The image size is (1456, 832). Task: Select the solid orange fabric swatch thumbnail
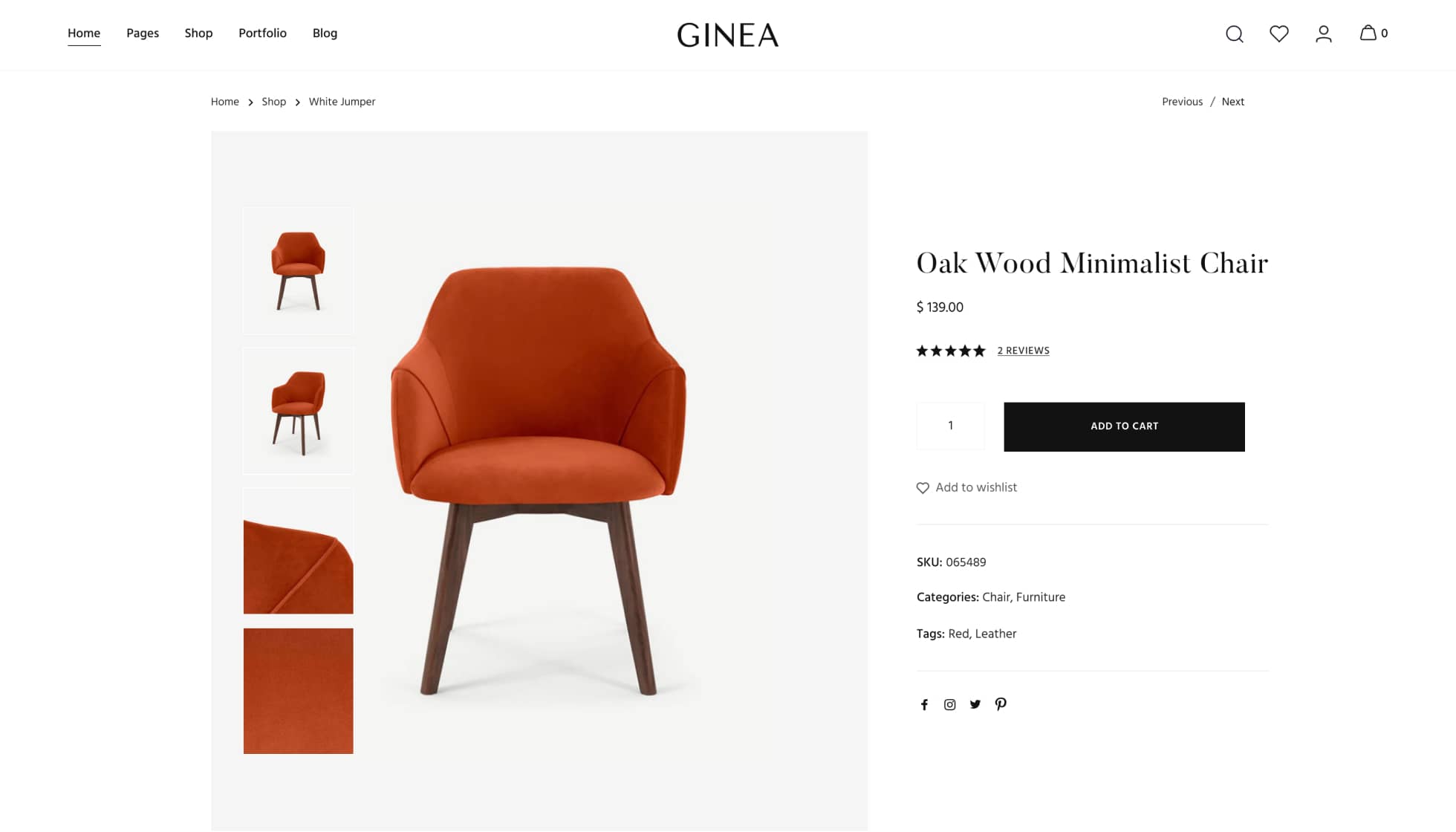[x=298, y=691]
